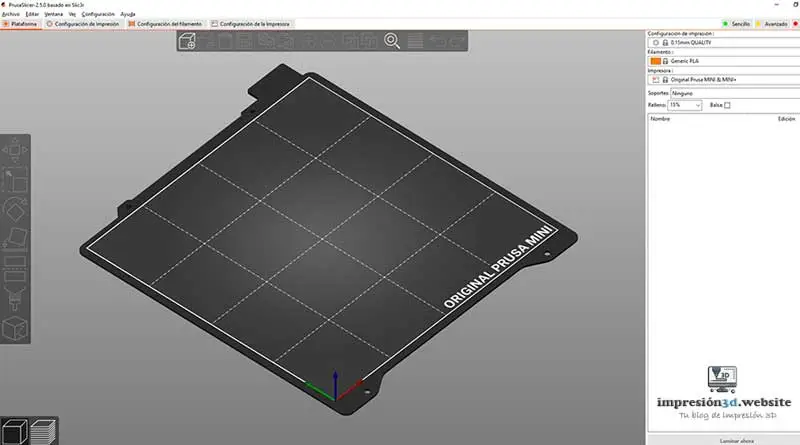Click the Undo arrow icon

(437, 41)
